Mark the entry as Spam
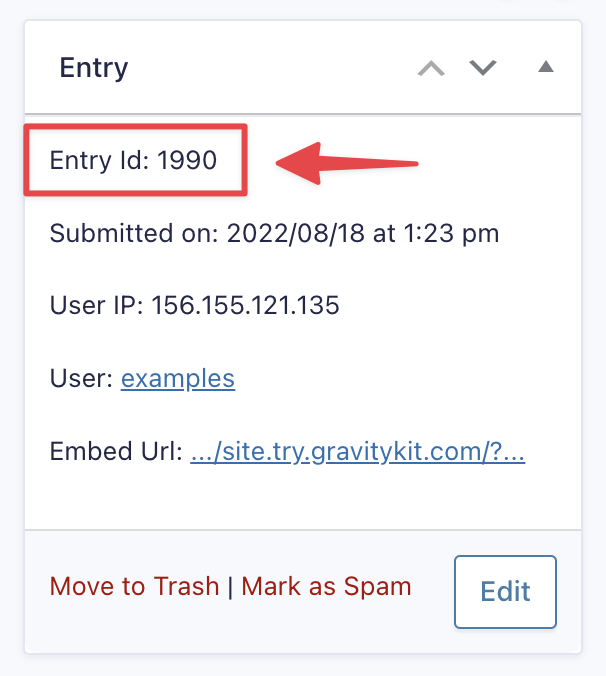 (x=326, y=586)
